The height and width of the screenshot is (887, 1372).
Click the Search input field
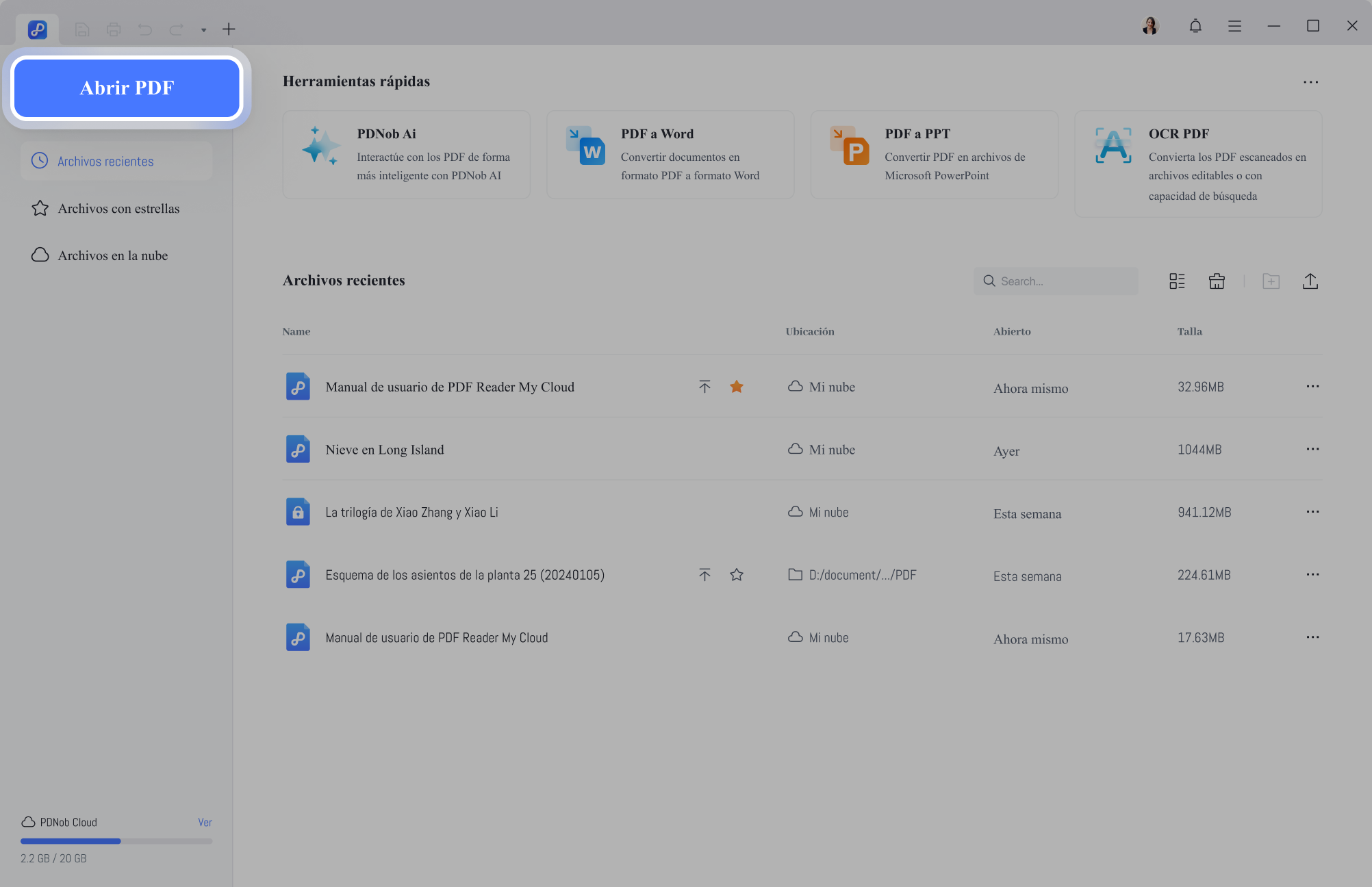[1056, 281]
